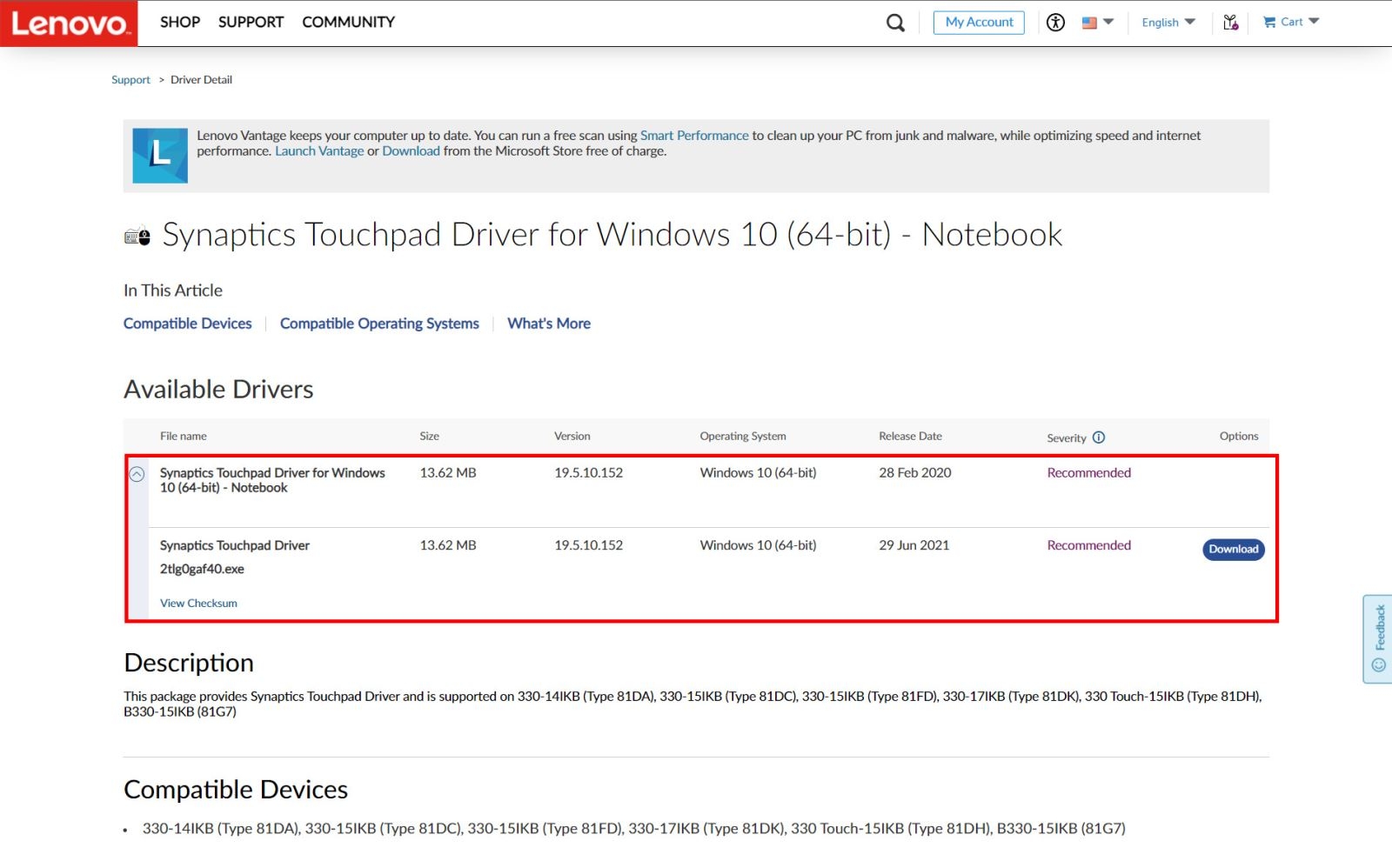Click the Synaptics Touchpad Driver sub-row name
The height and width of the screenshot is (868, 1392).
235,546
